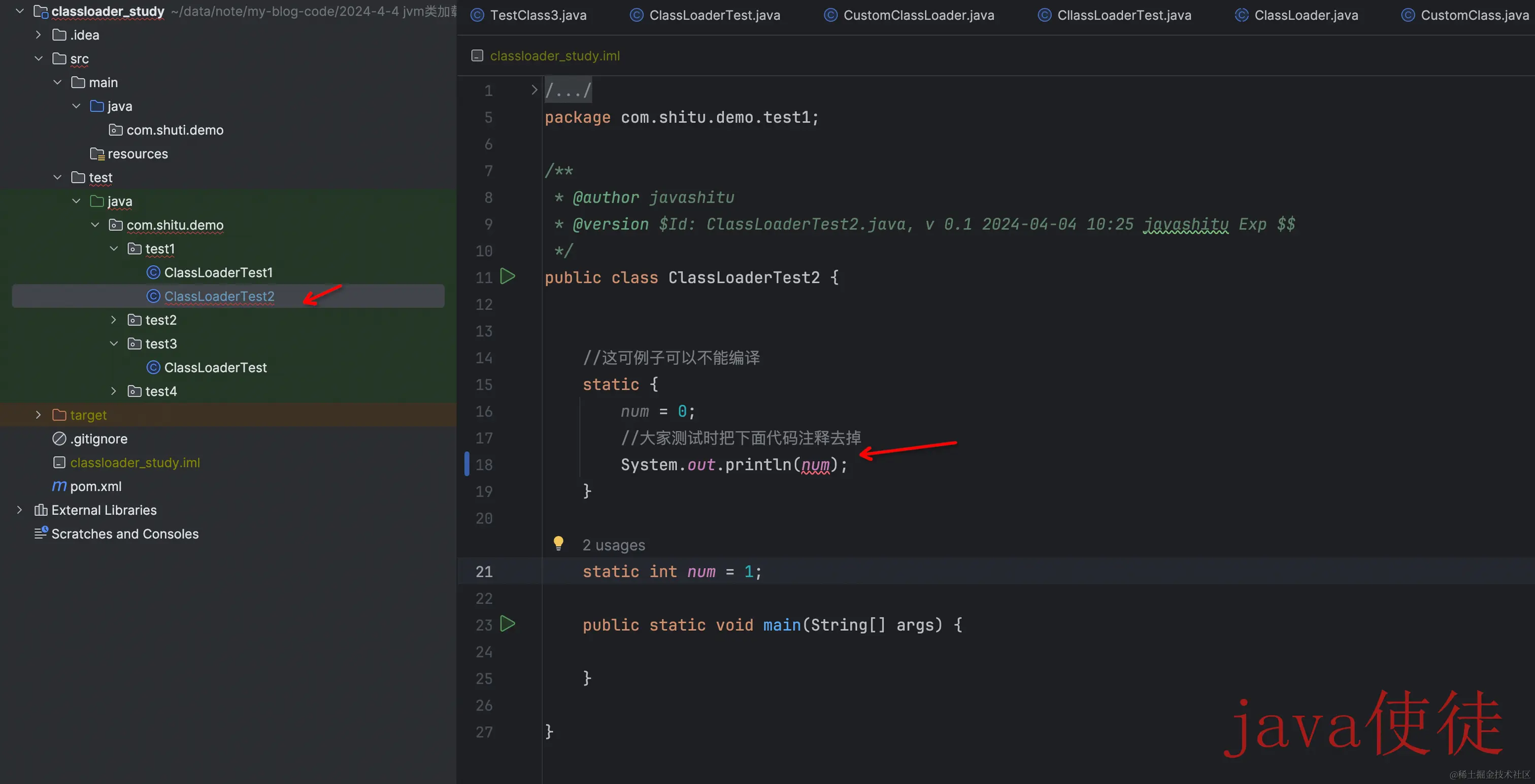Viewport: 1535px width, 784px height.
Task: Click the Maven pom.xml icon
Action: coord(59,486)
